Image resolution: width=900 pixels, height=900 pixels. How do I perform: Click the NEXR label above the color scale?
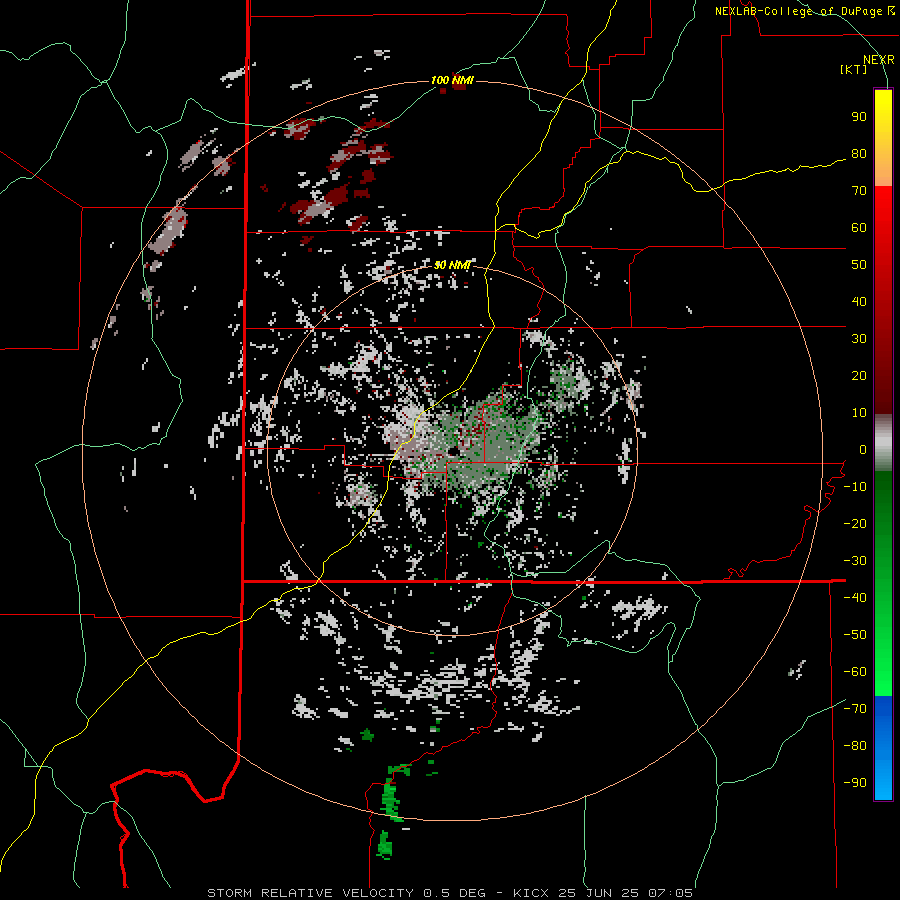[x=879, y=60]
